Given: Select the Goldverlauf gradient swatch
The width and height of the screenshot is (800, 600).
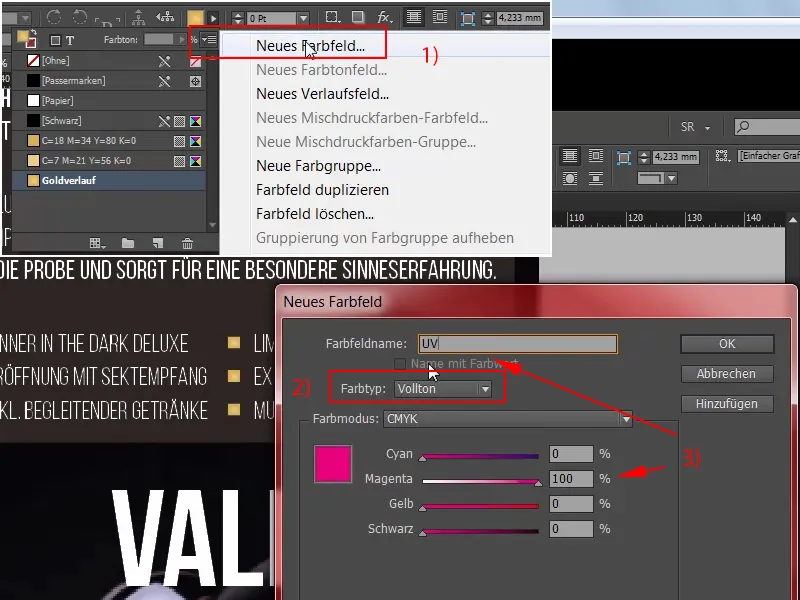Looking at the screenshot, I should click(109, 181).
